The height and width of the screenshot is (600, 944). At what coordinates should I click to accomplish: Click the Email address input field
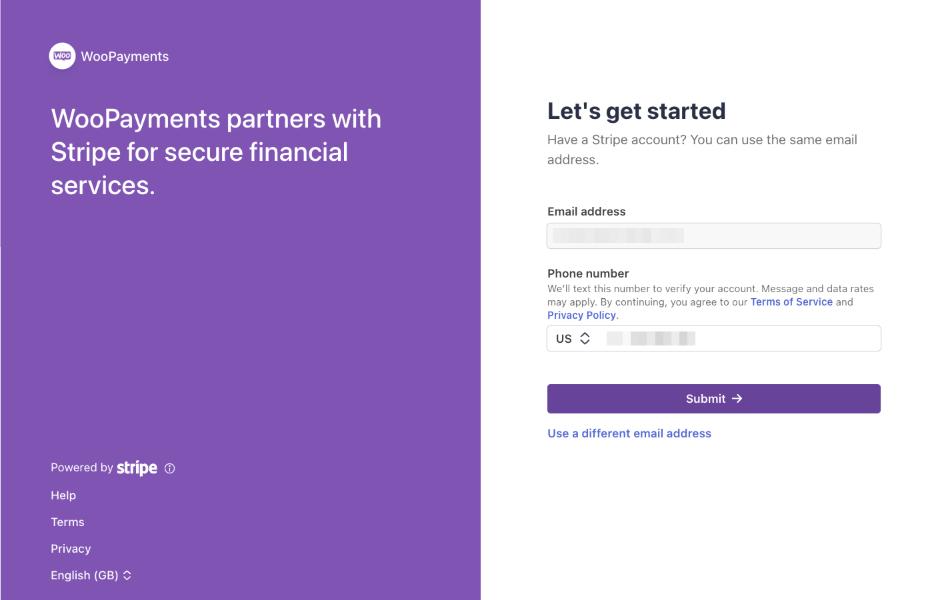point(713,236)
